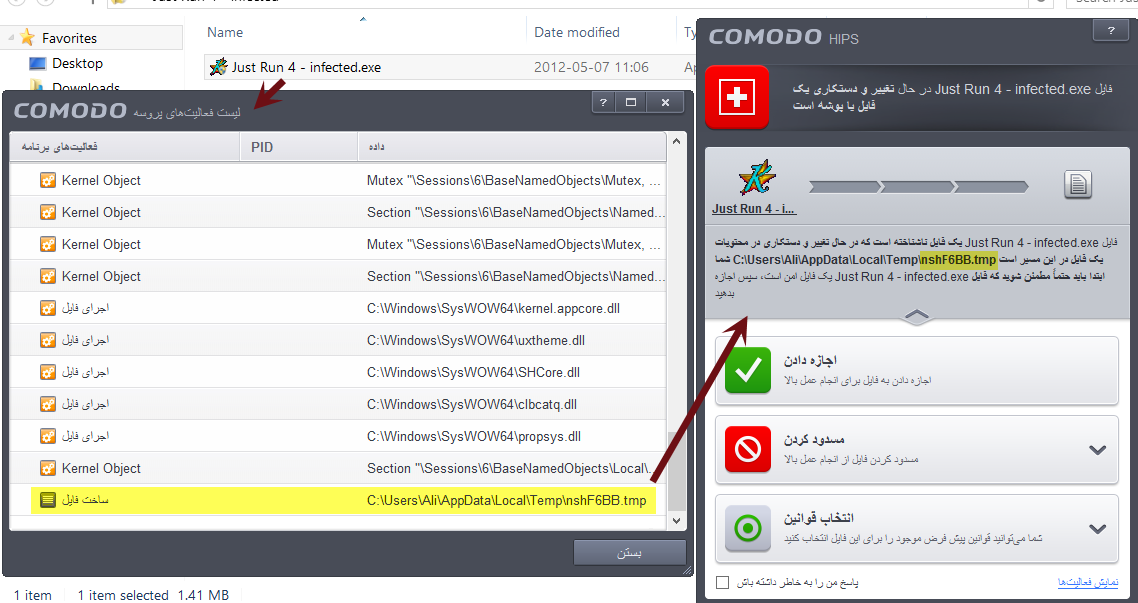The width and height of the screenshot is (1138, 603).
Task: Click the Favorites star icon in Explorer
Action: (x=28, y=38)
